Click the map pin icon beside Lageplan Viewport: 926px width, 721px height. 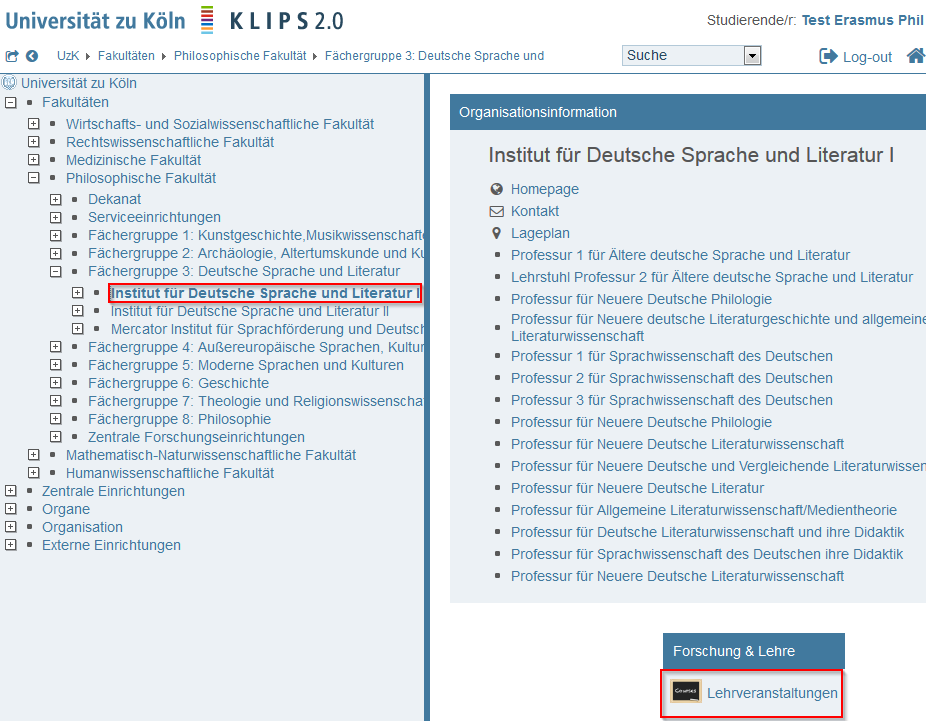coord(497,233)
